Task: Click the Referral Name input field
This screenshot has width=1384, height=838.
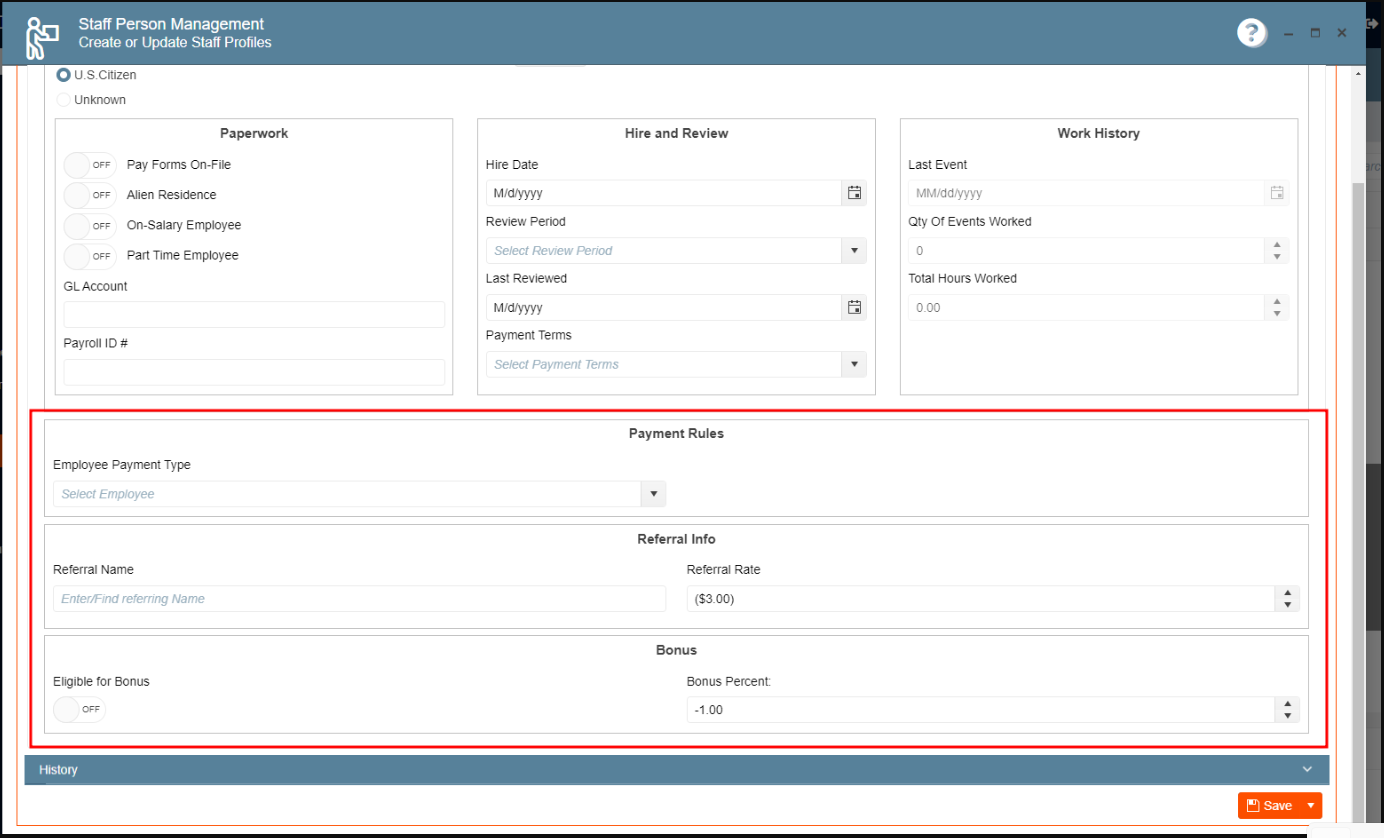Action: click(x=359, y=599)
